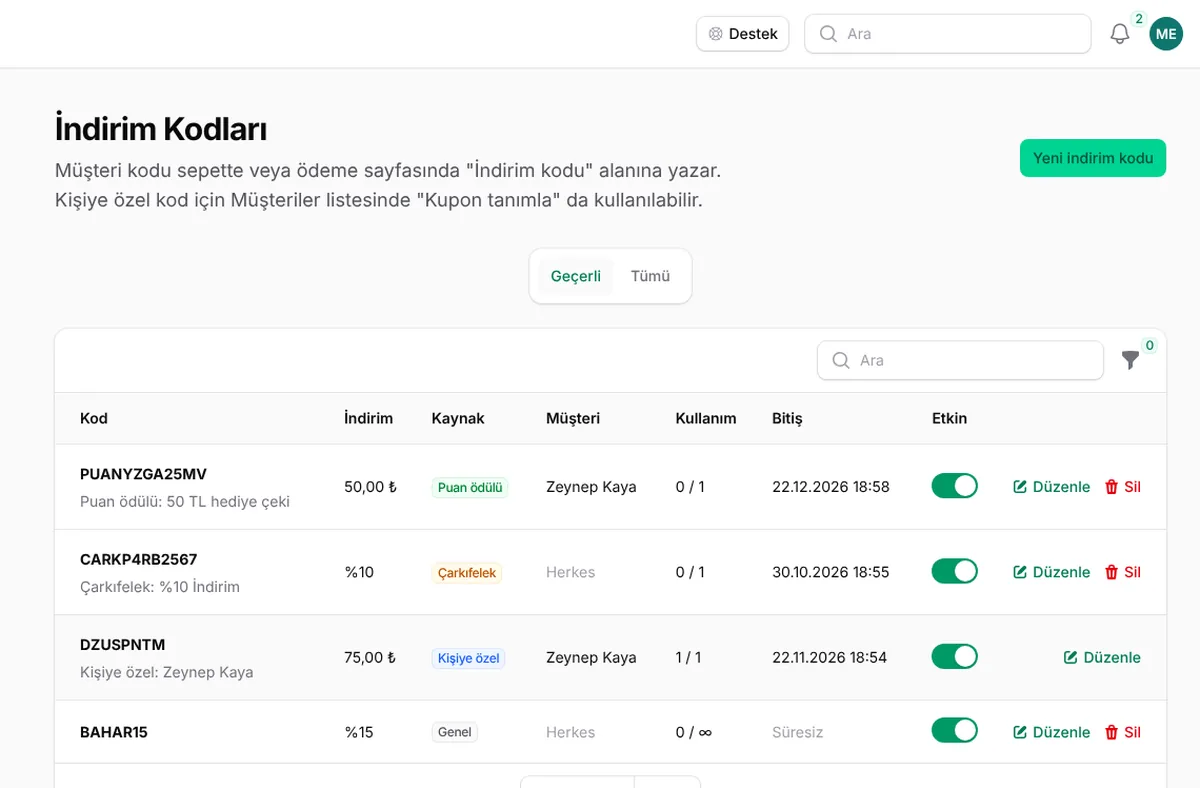Open the ME user avatar menu
The height and width of the screenshot is (788, 1200).
pyautogui.click(x=1166, y=34)
